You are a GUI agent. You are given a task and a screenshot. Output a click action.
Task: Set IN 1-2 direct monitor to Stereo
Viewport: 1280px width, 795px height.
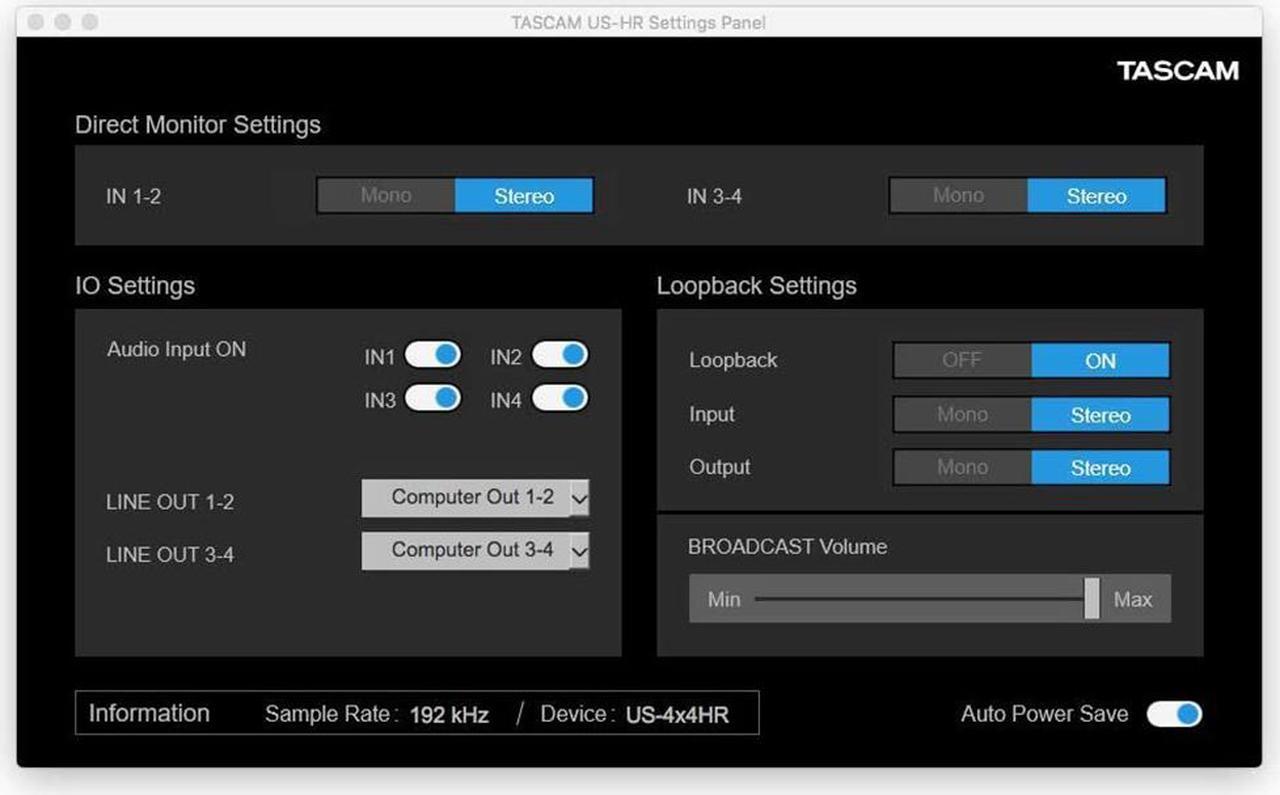tap(524, 196)
